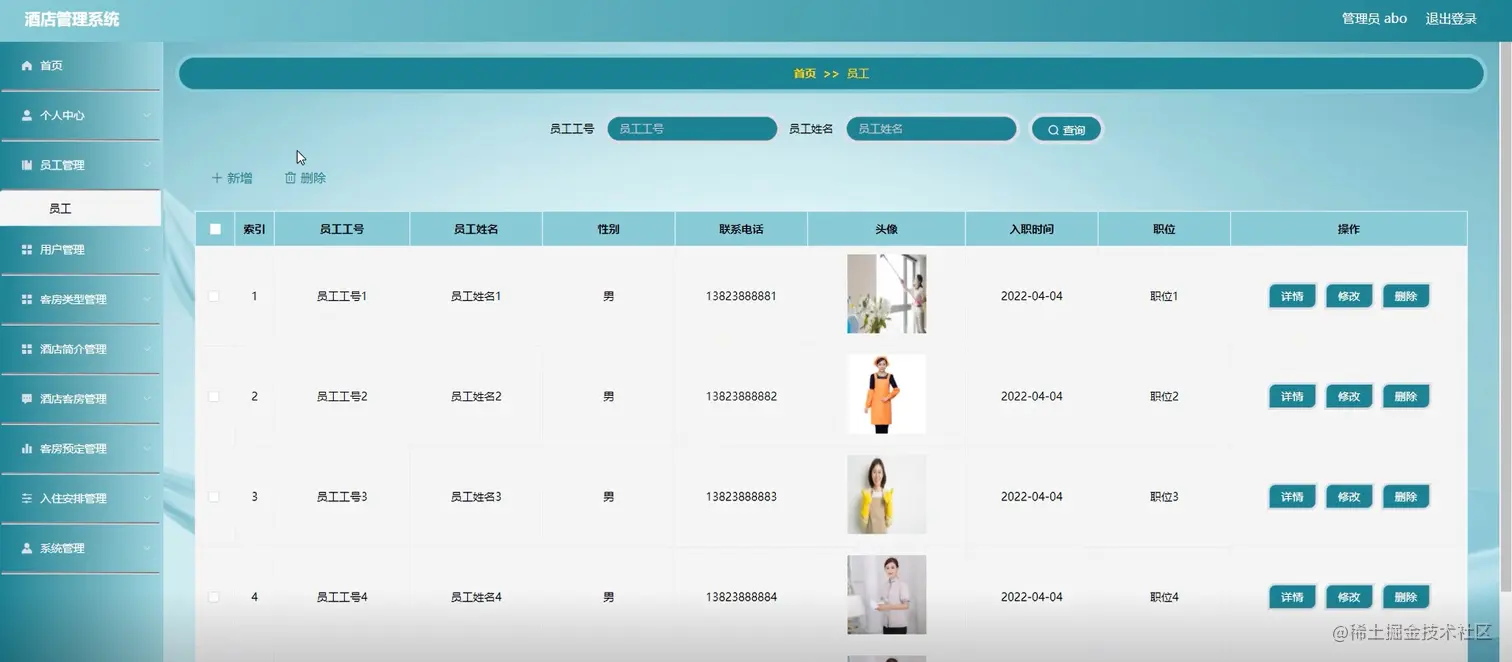The width and height of the screenshot is (1512, 662).
Task: Click 入职时间 column header
Action: pyautogui.click(x=1031, y=229)
